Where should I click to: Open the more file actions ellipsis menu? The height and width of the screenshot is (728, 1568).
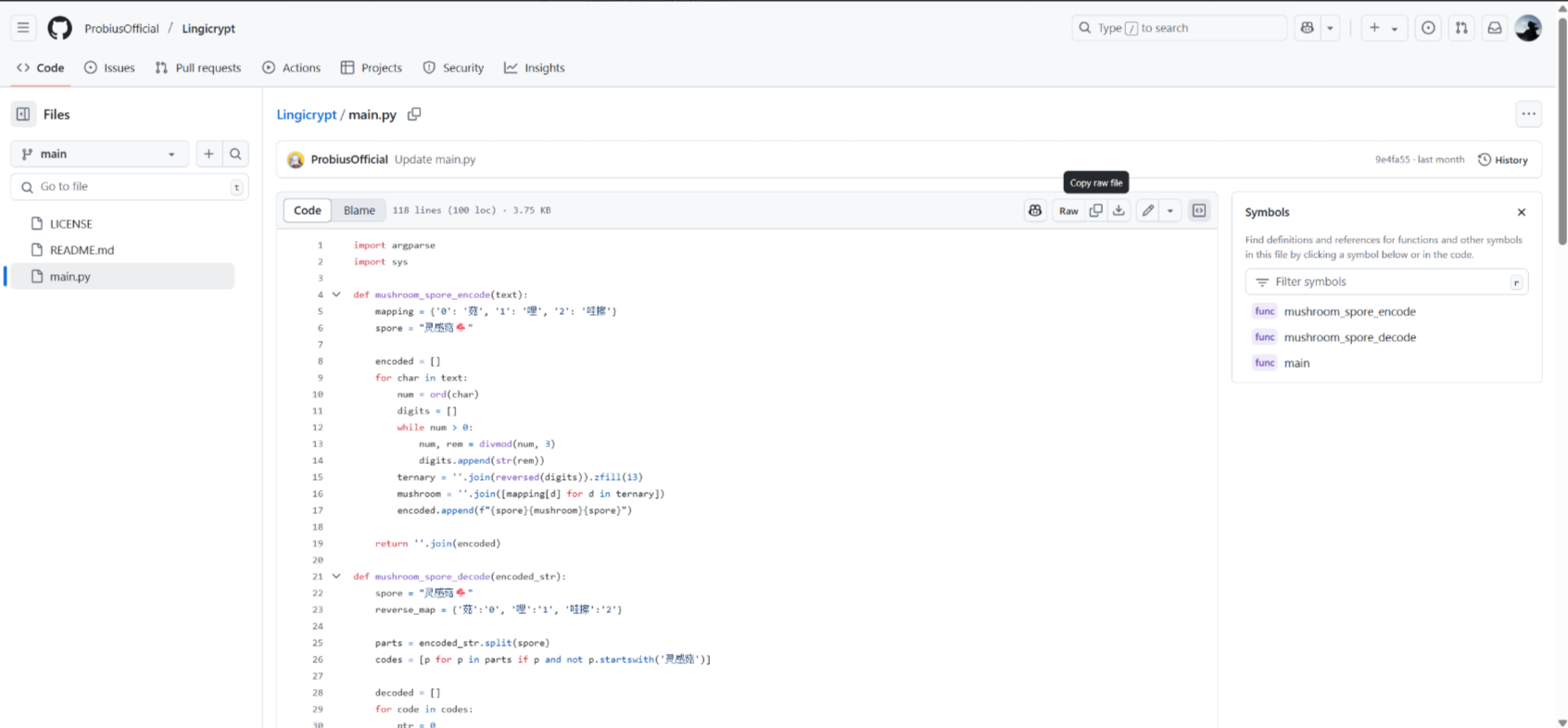[x=1529, y=114]
